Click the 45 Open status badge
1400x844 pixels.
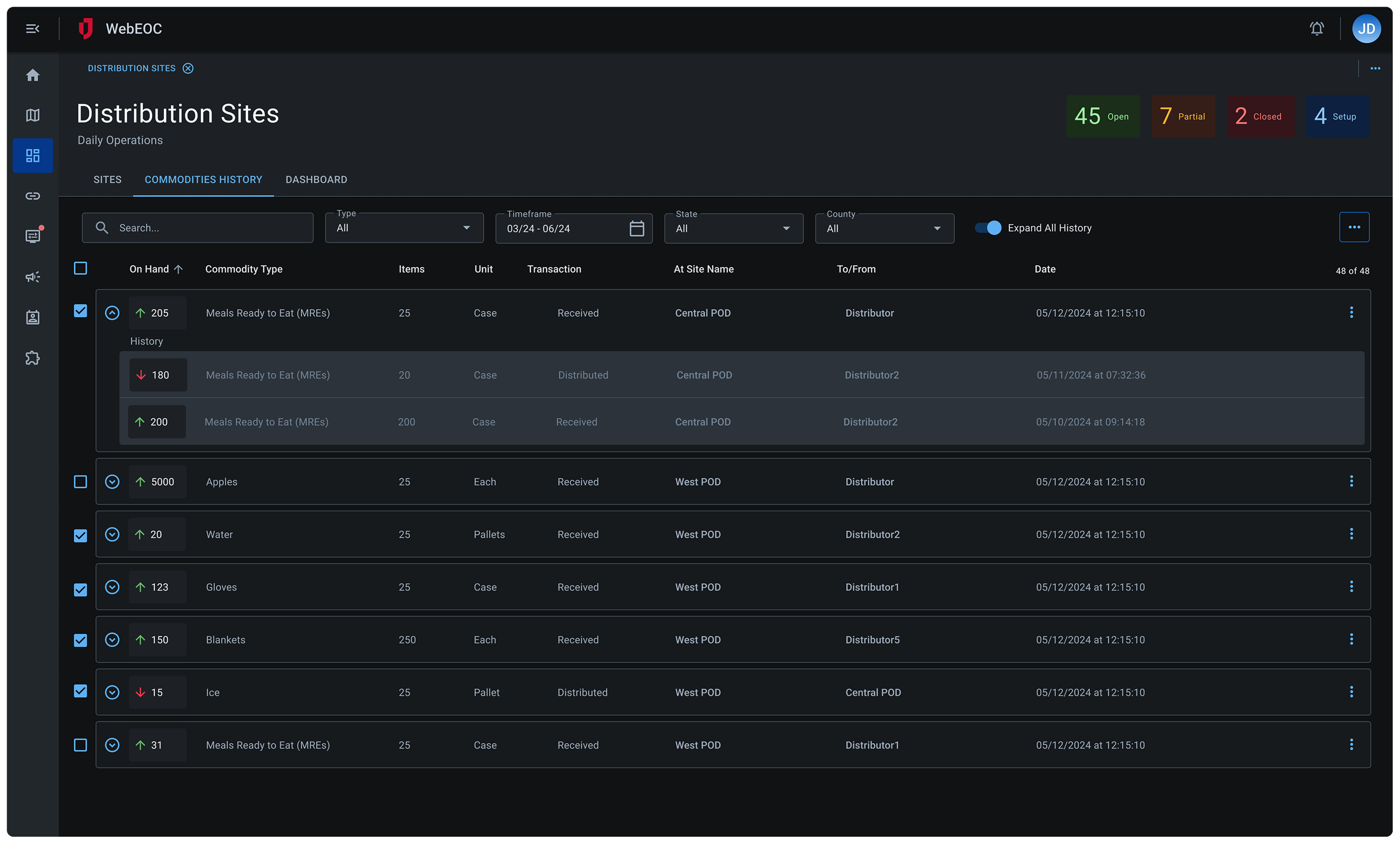point(1102,117)
